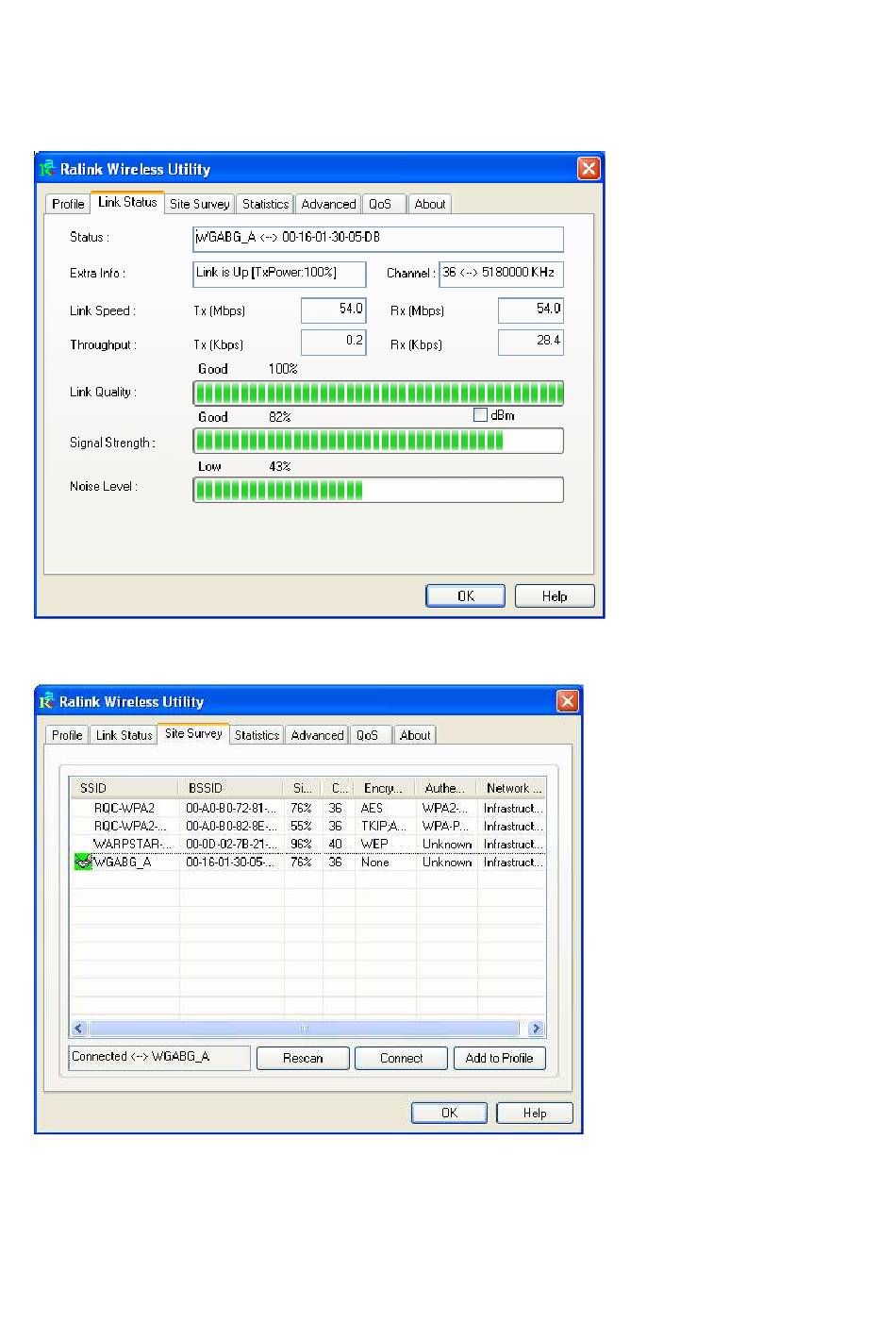Open About tab in lower window

[415, 735]
